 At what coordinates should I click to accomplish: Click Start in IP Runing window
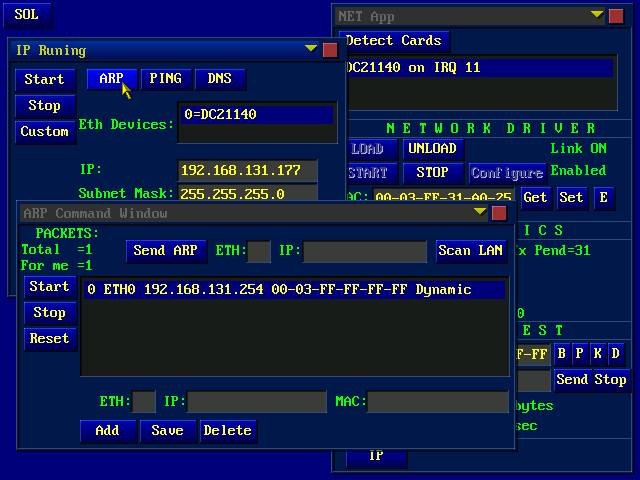point(45,80)
